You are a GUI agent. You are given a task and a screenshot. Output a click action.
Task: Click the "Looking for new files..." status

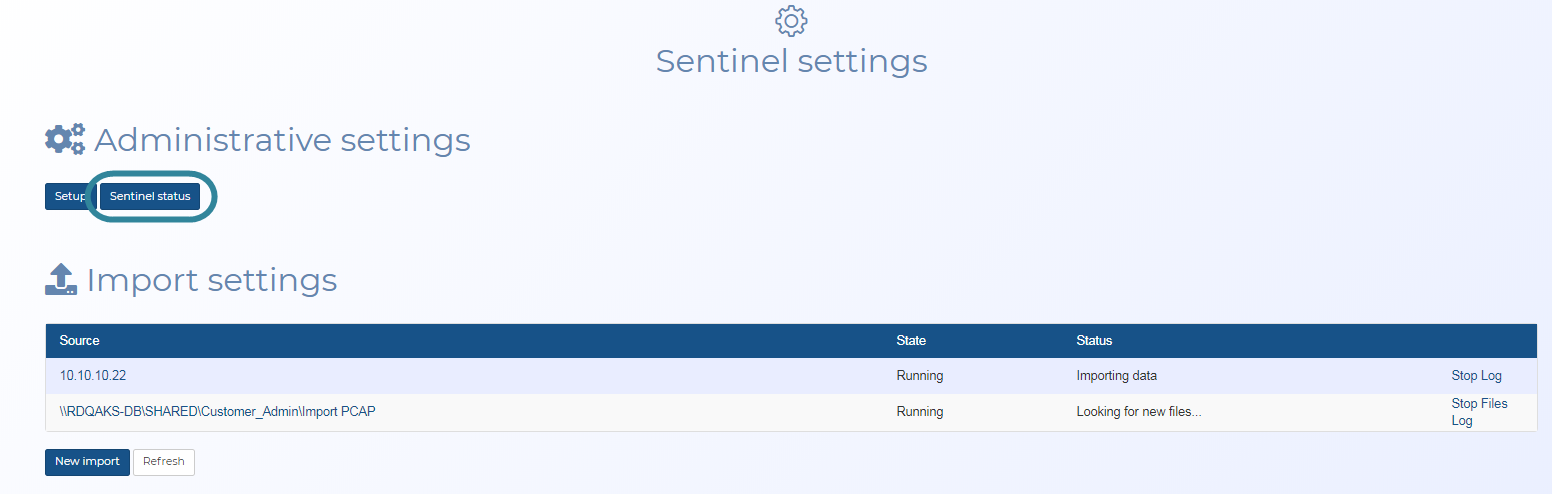pos(1139,412)
